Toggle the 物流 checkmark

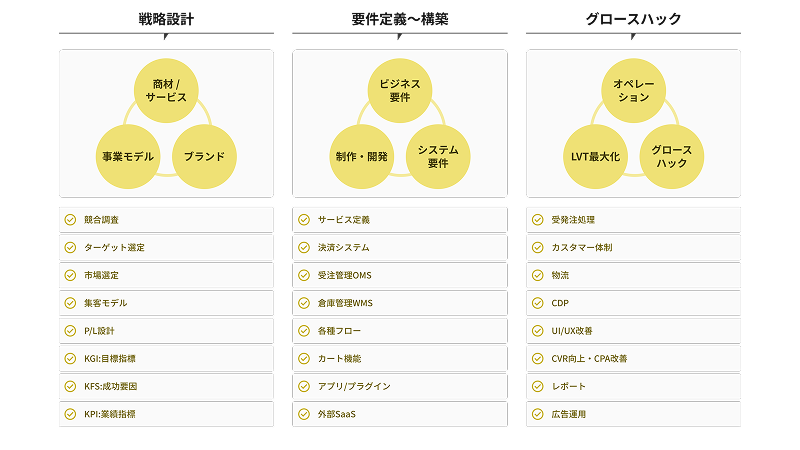(x=537, y=275)
